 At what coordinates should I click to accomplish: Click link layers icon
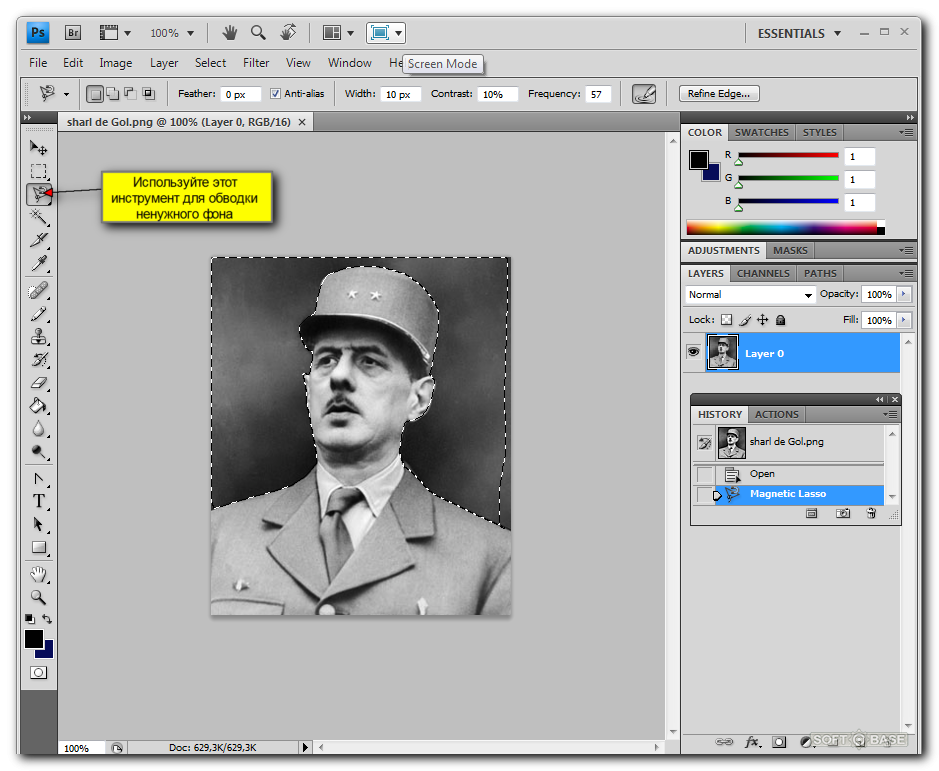(x=724, y=742)
